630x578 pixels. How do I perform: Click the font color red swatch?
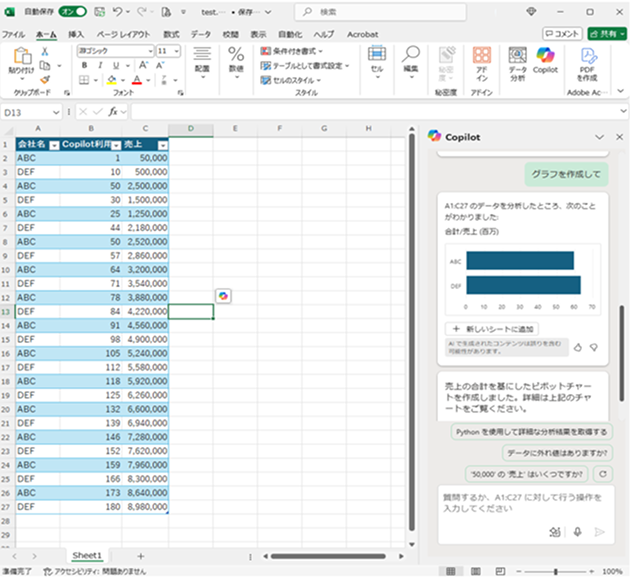pyautogui.click(x=137, y=80)
